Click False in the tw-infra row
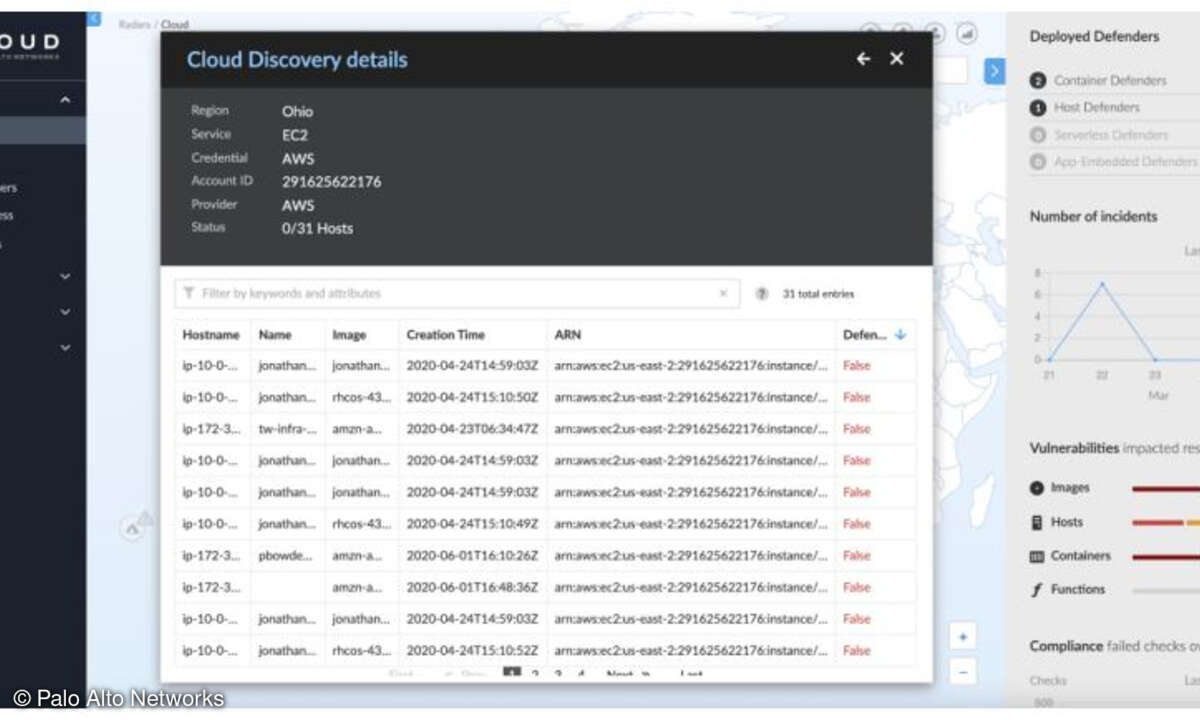The height and width of the screenshot is (720, 1200). (857, 428)
